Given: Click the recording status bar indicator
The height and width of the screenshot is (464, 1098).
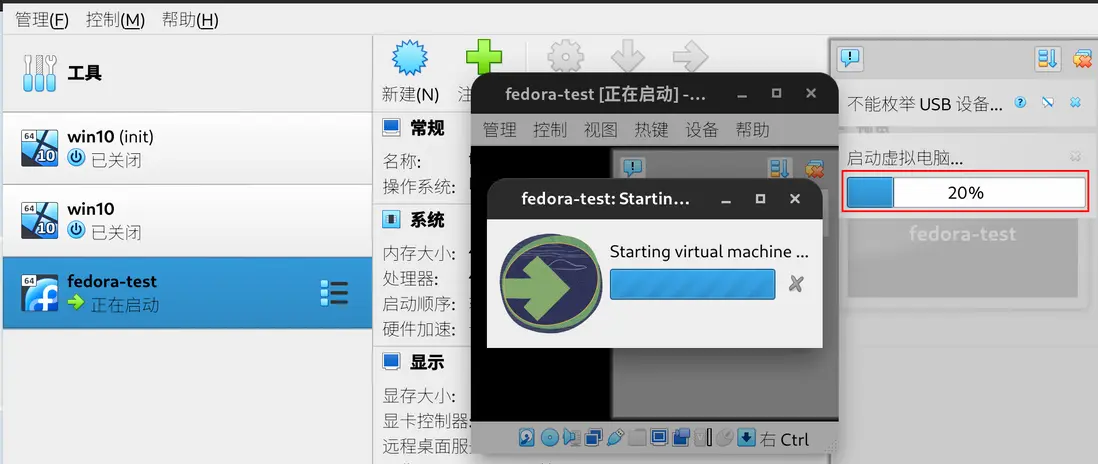Looking at the screenshot, I should click(681, 437).
